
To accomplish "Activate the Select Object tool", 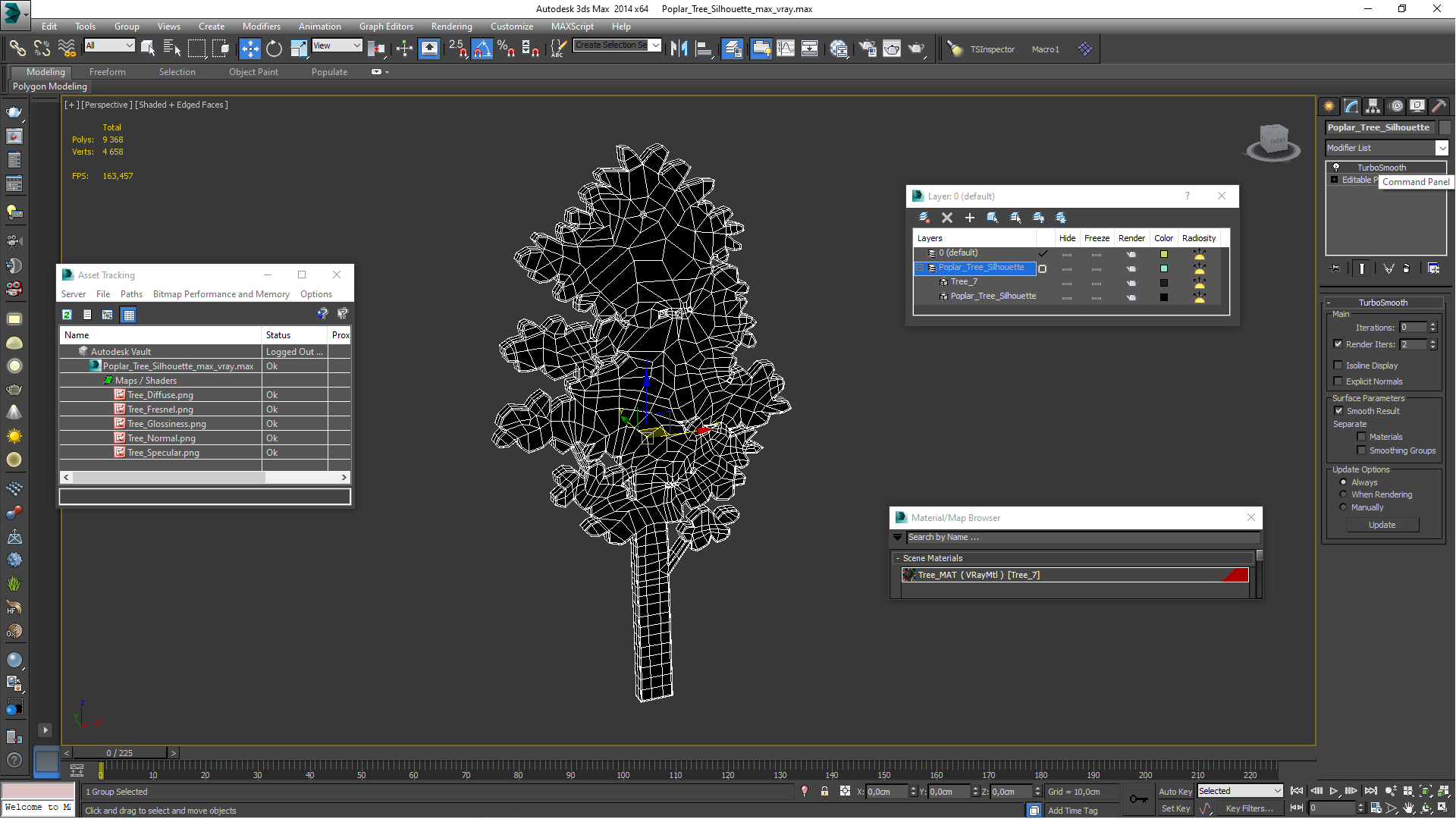I will click(x=148, y=49).
